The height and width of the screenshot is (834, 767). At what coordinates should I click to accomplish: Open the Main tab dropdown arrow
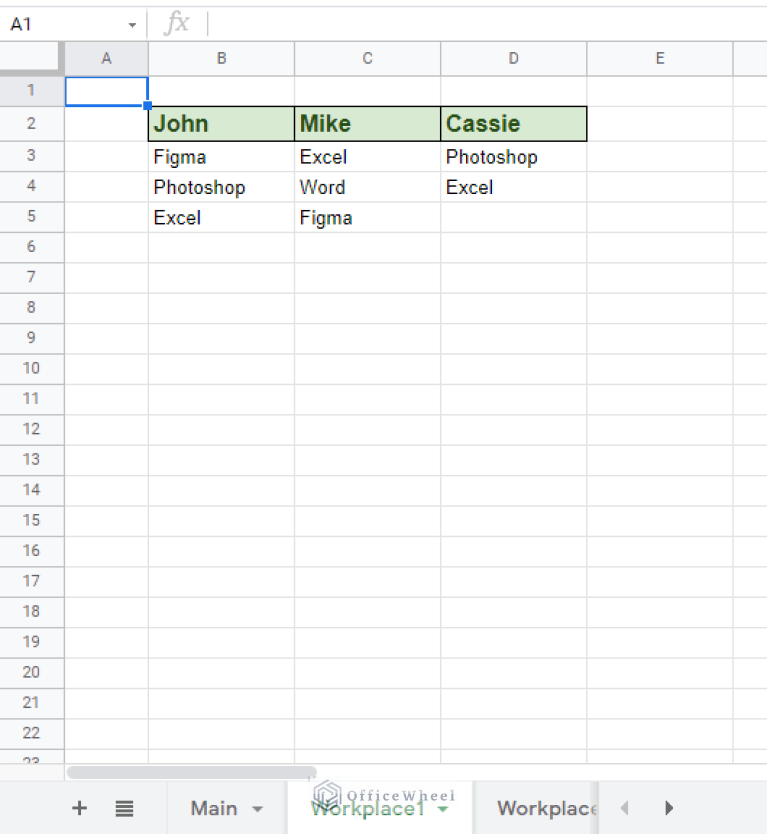[258, 809]
